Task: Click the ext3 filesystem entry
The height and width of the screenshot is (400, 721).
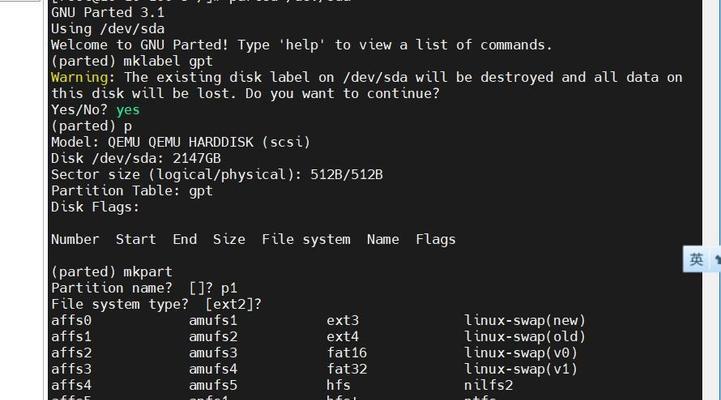Action: tap(342, 320)
